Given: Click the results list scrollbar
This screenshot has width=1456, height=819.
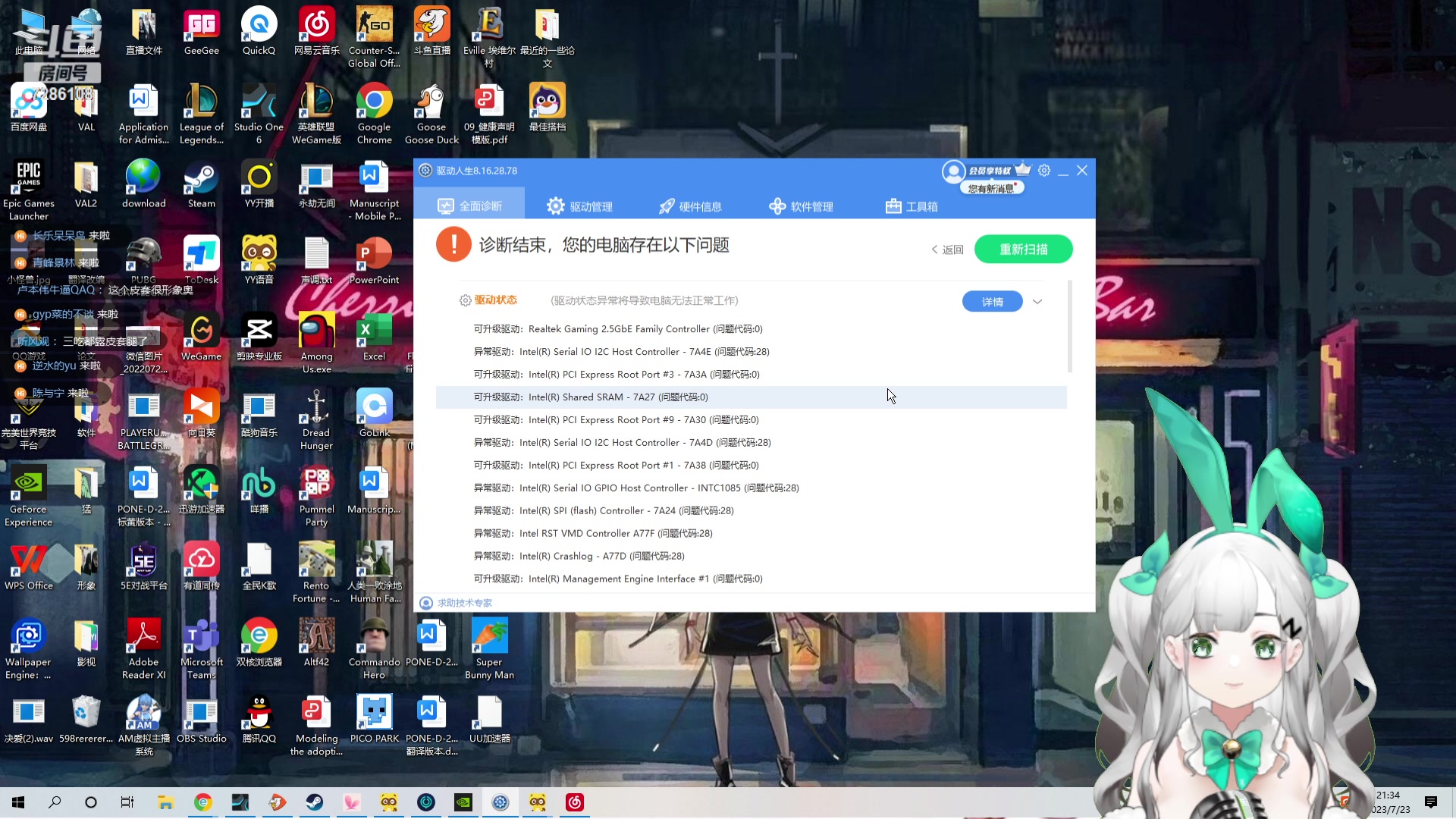Looking at the screenshot, I should click(x=1069, y=326).
